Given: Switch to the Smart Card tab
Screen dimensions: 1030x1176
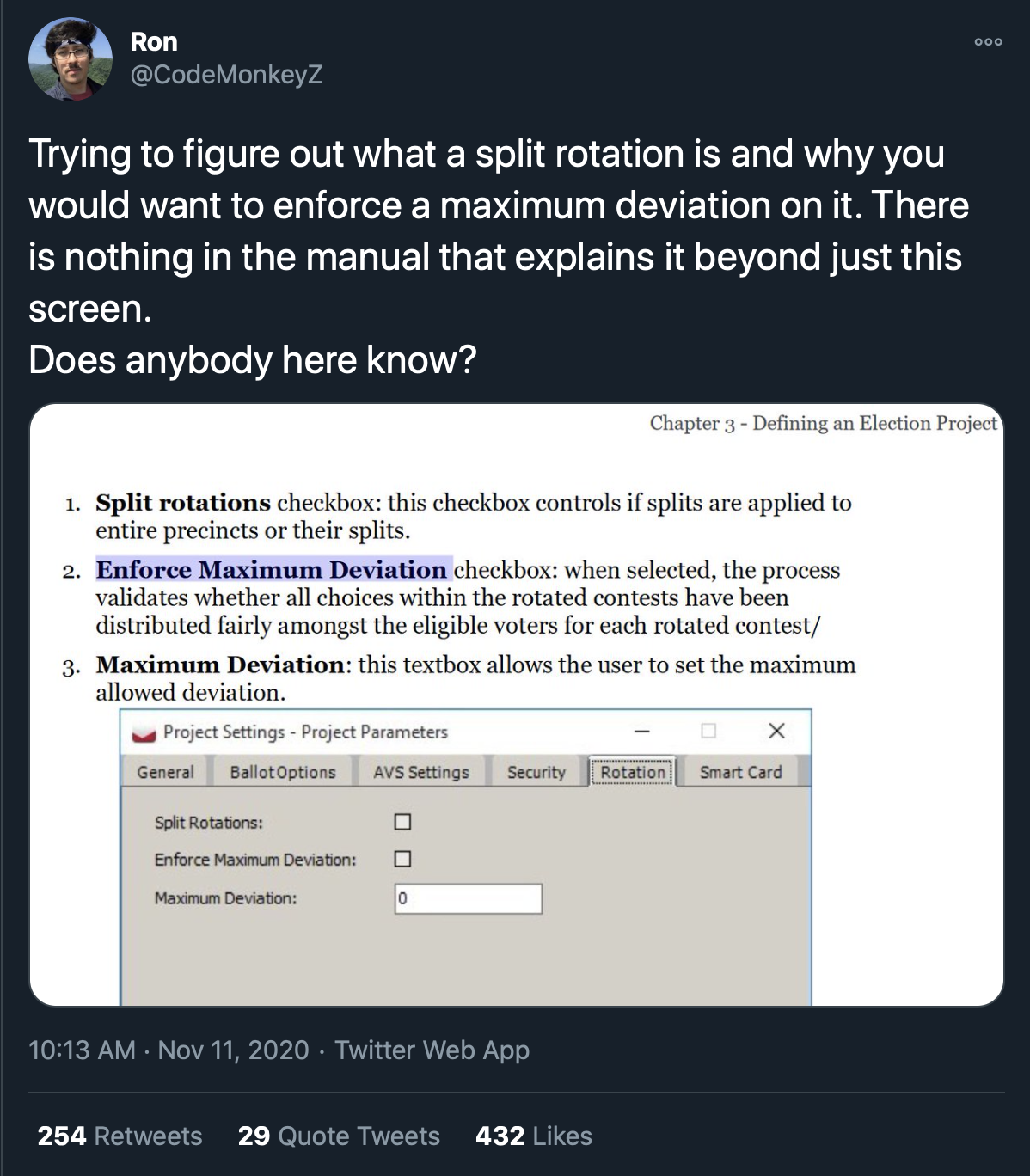Looking at the screenshot, I should [741, 772].
